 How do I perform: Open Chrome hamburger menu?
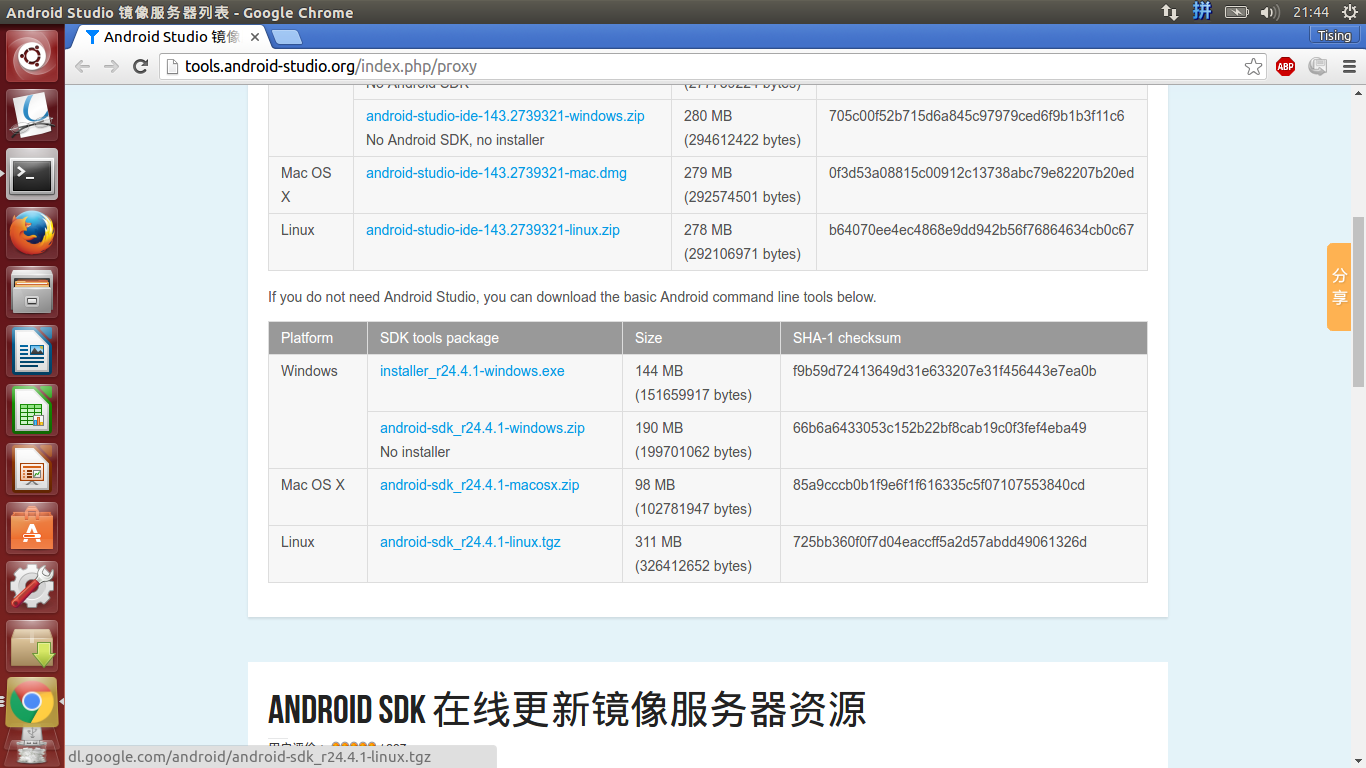pos(1349,67)
